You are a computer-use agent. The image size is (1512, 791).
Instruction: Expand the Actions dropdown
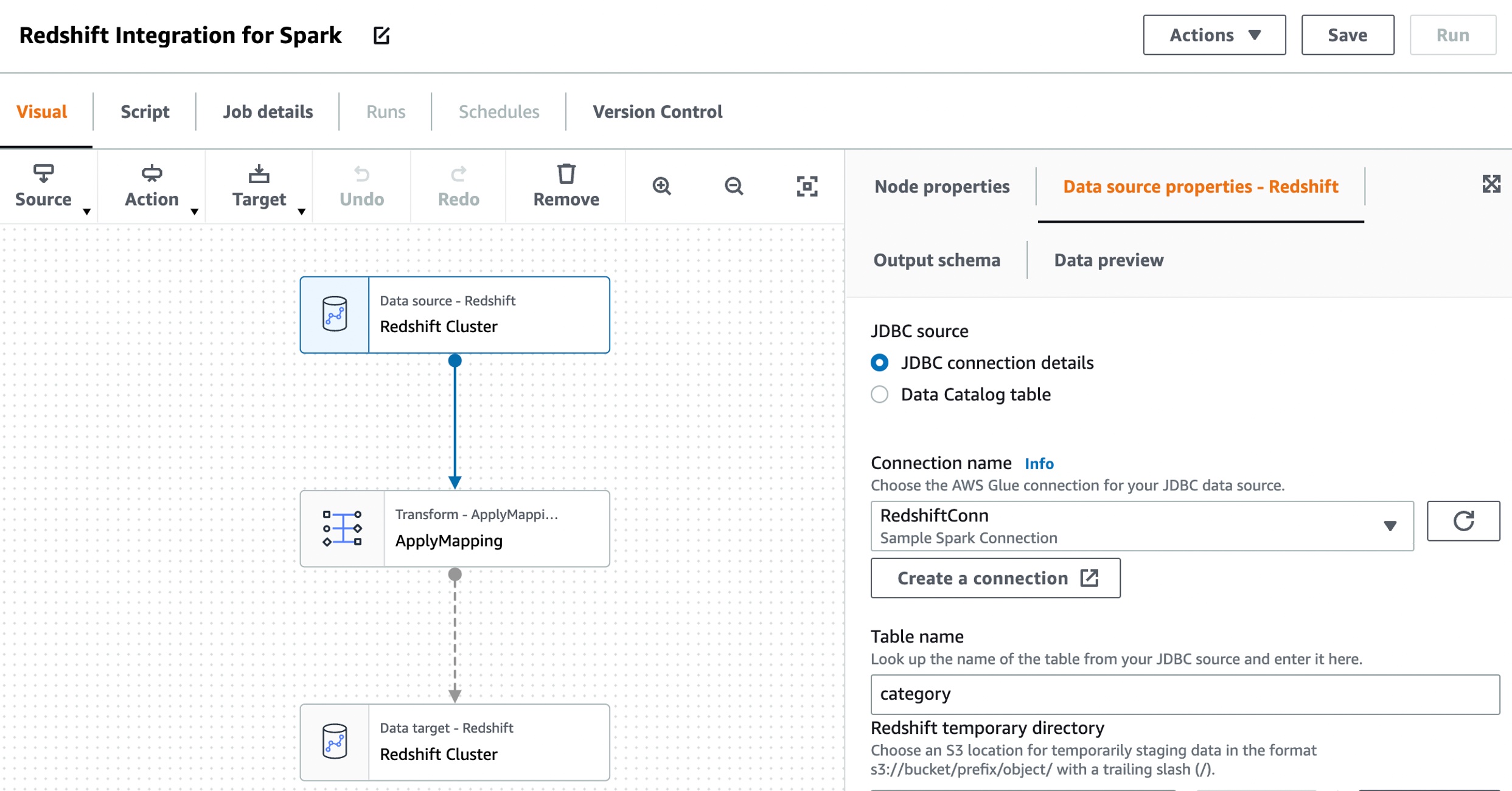(1214, 35)
